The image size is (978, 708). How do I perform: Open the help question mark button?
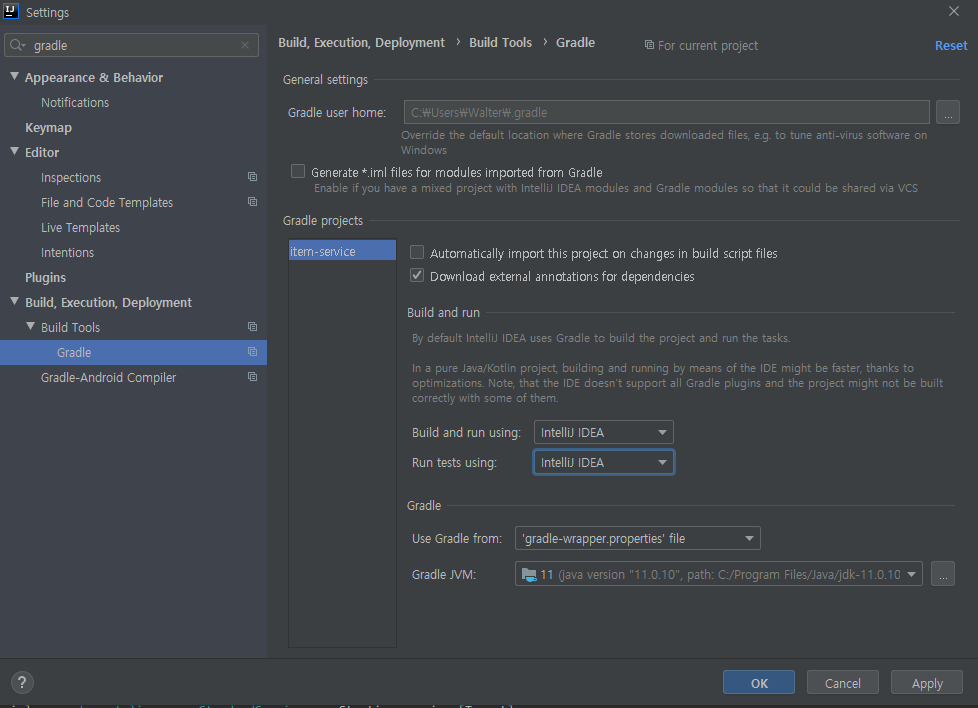coord(22,682)
